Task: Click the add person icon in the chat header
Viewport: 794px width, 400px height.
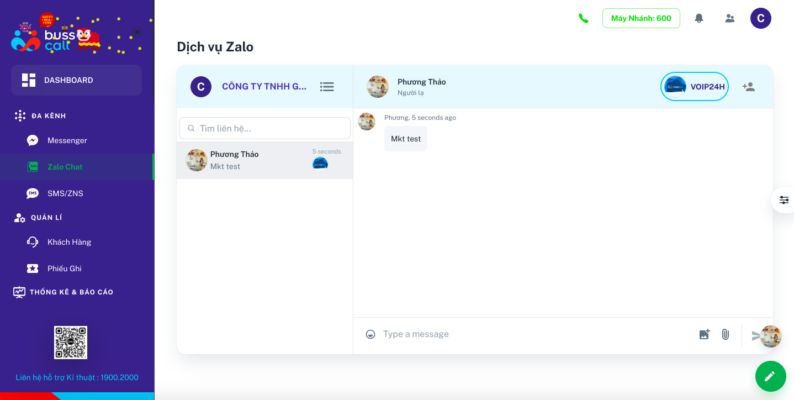Action: [749, 87]
